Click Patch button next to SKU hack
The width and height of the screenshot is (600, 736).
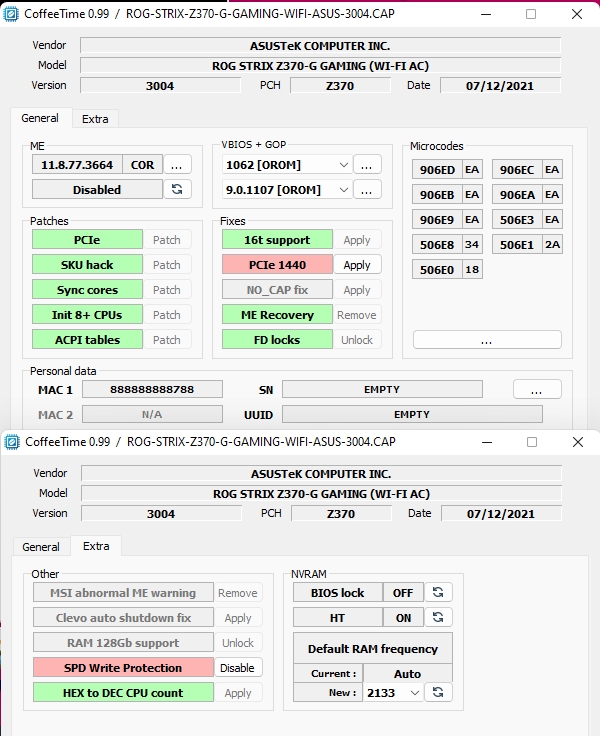pos(167,265)
